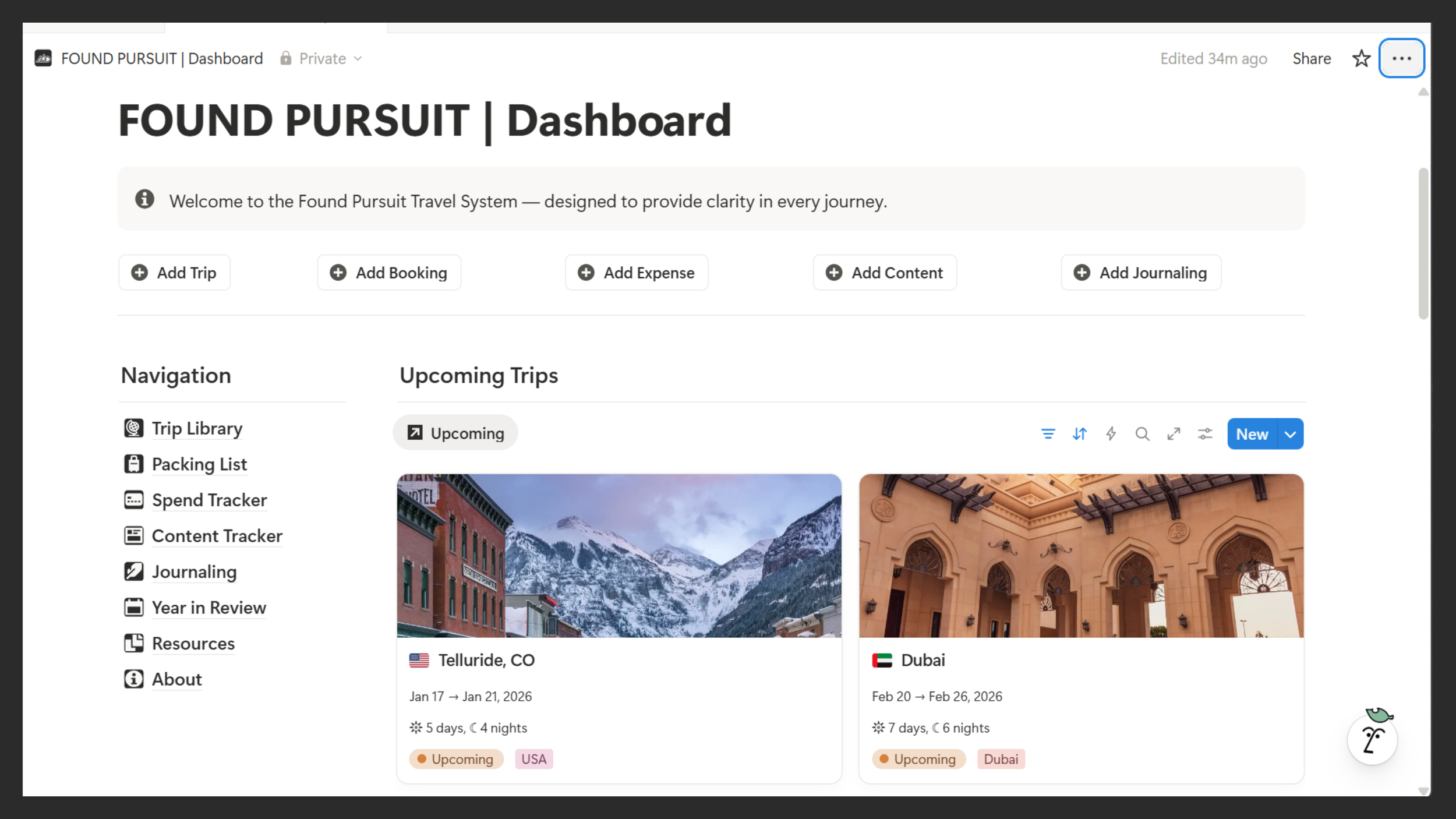Click the filter icon in Upcoming Trips
The width and height of the screenshot is (1456, 819).
coord(1048,434)
